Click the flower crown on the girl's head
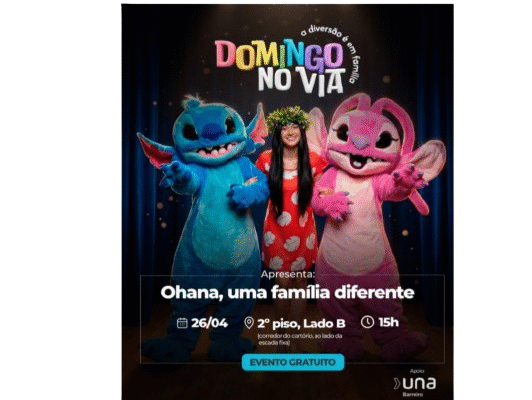Image resolution: width=532 pixels, height=400 pixels. (x=288, y=116)
